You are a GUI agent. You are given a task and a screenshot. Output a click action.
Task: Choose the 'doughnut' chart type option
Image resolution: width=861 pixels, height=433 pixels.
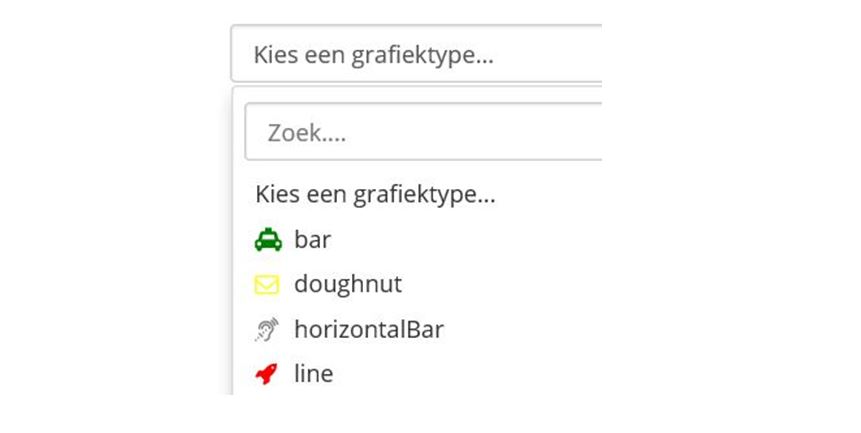(347, 285)
